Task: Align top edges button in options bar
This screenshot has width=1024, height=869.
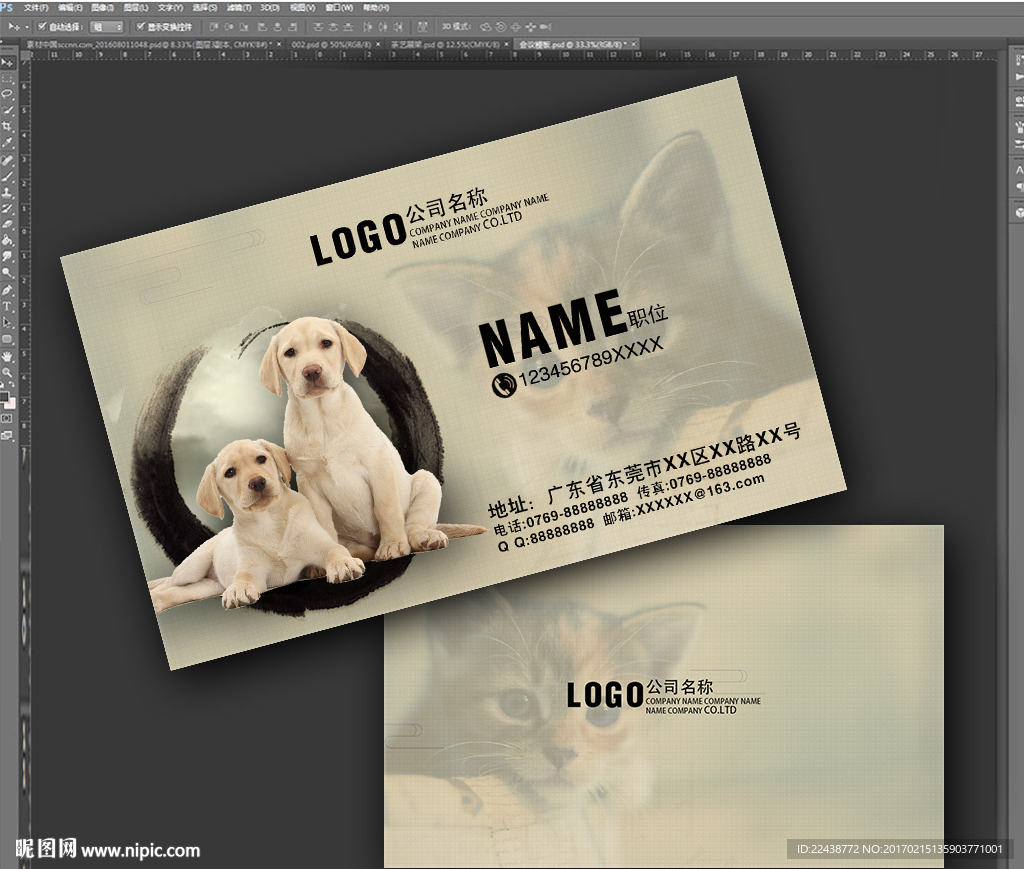Action: coord(214,26)
